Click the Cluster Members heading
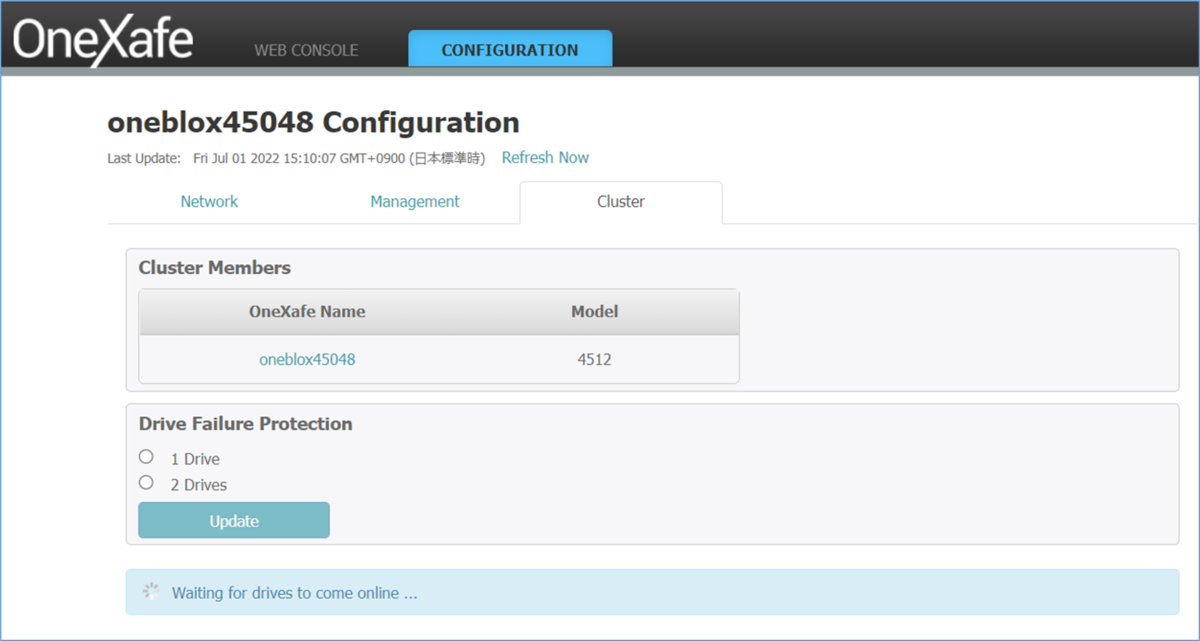Screen dimensions: 1200x641 pyautogui.click(x=215, y=268)
